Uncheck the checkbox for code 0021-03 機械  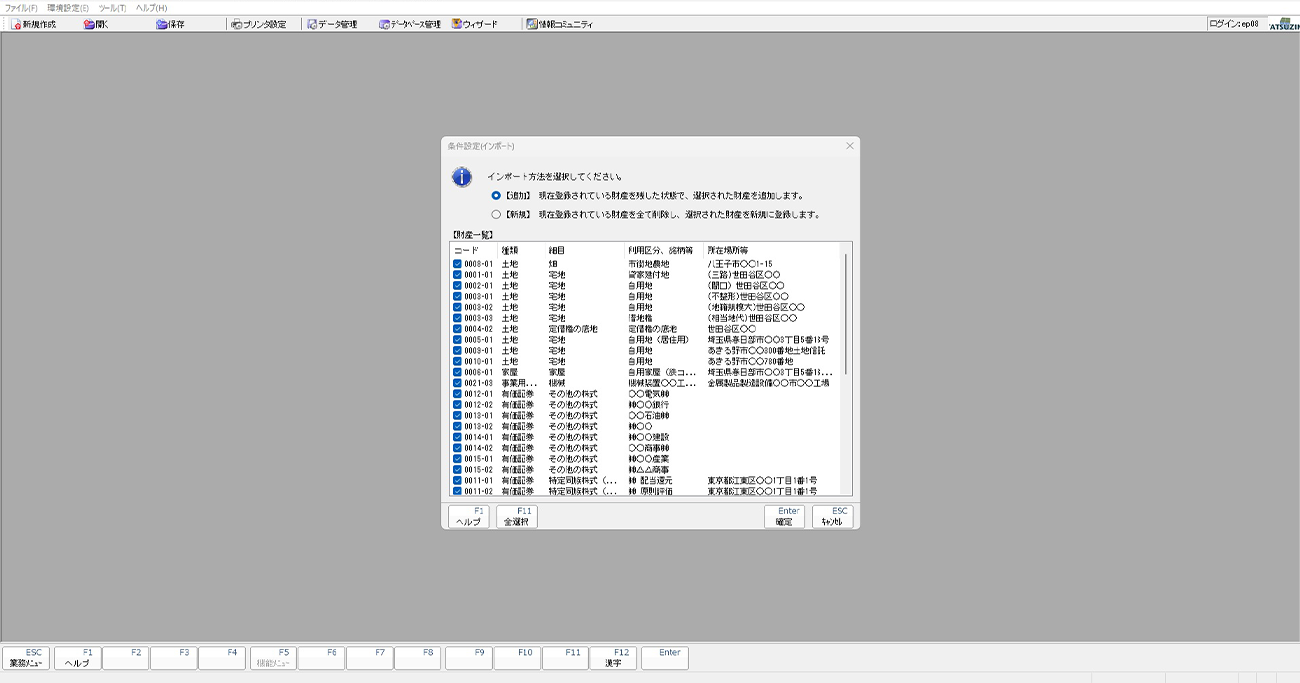[457, 383]
